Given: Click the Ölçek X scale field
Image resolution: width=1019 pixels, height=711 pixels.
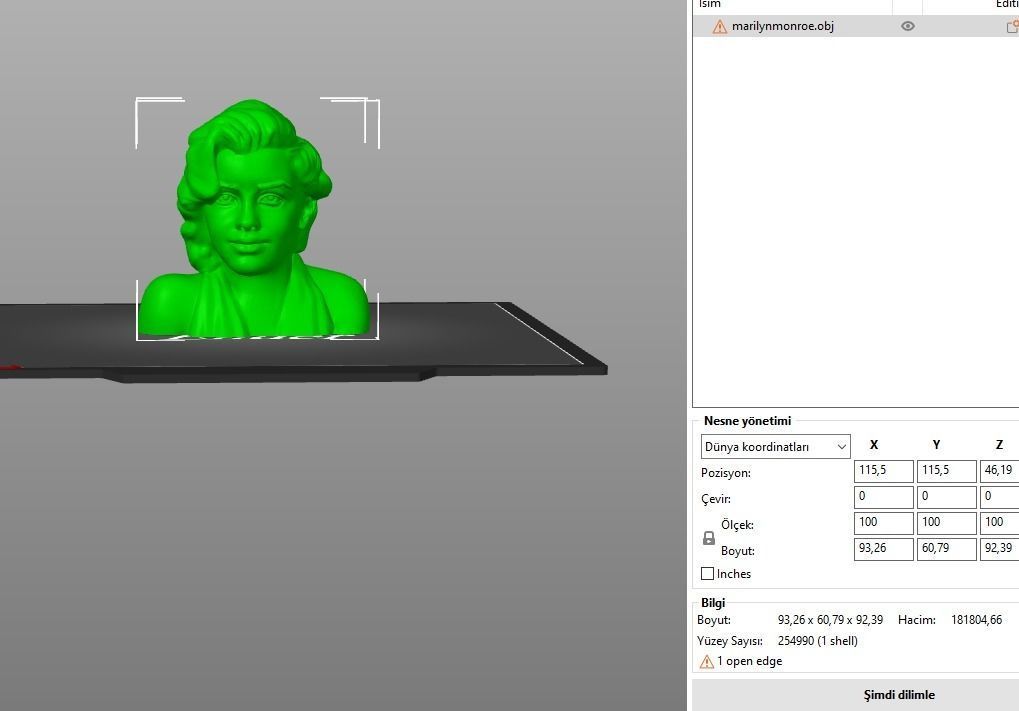Looking at the screenshot, I should click(883, 523).
